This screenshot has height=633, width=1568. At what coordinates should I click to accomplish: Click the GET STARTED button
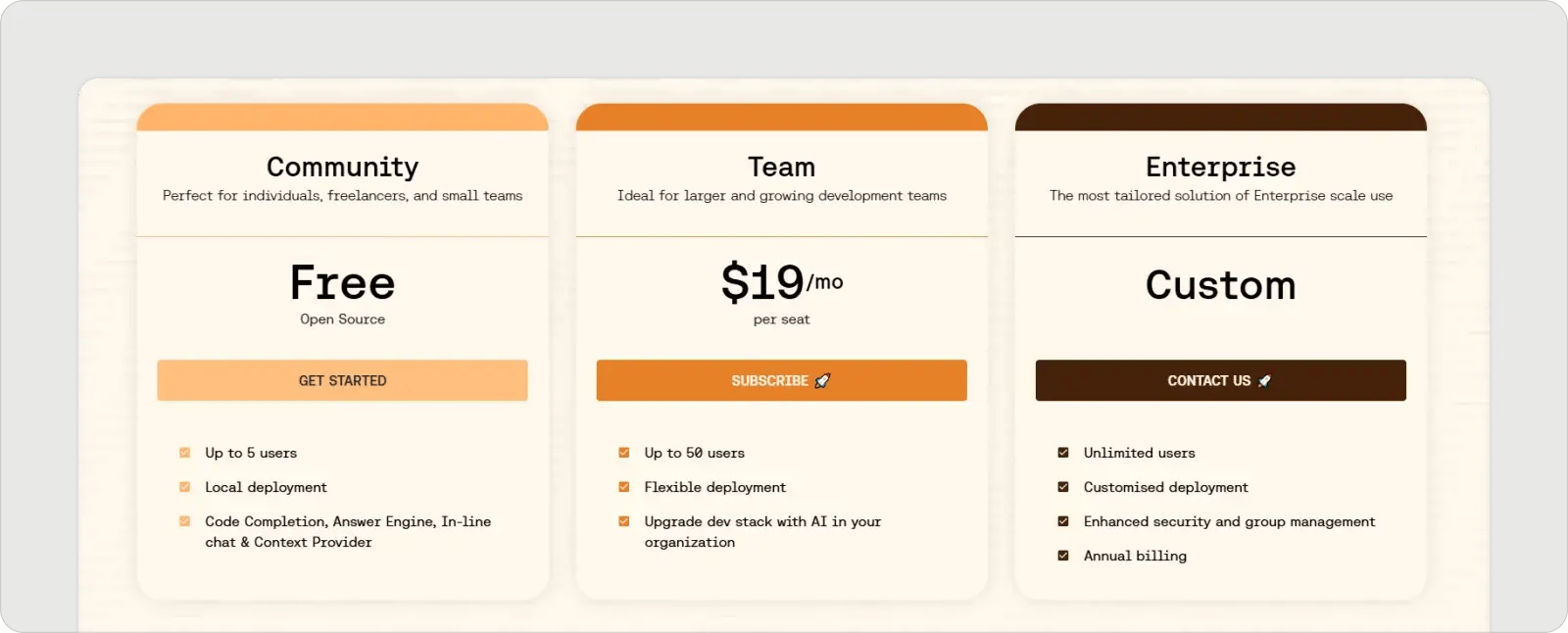point(342,380)
